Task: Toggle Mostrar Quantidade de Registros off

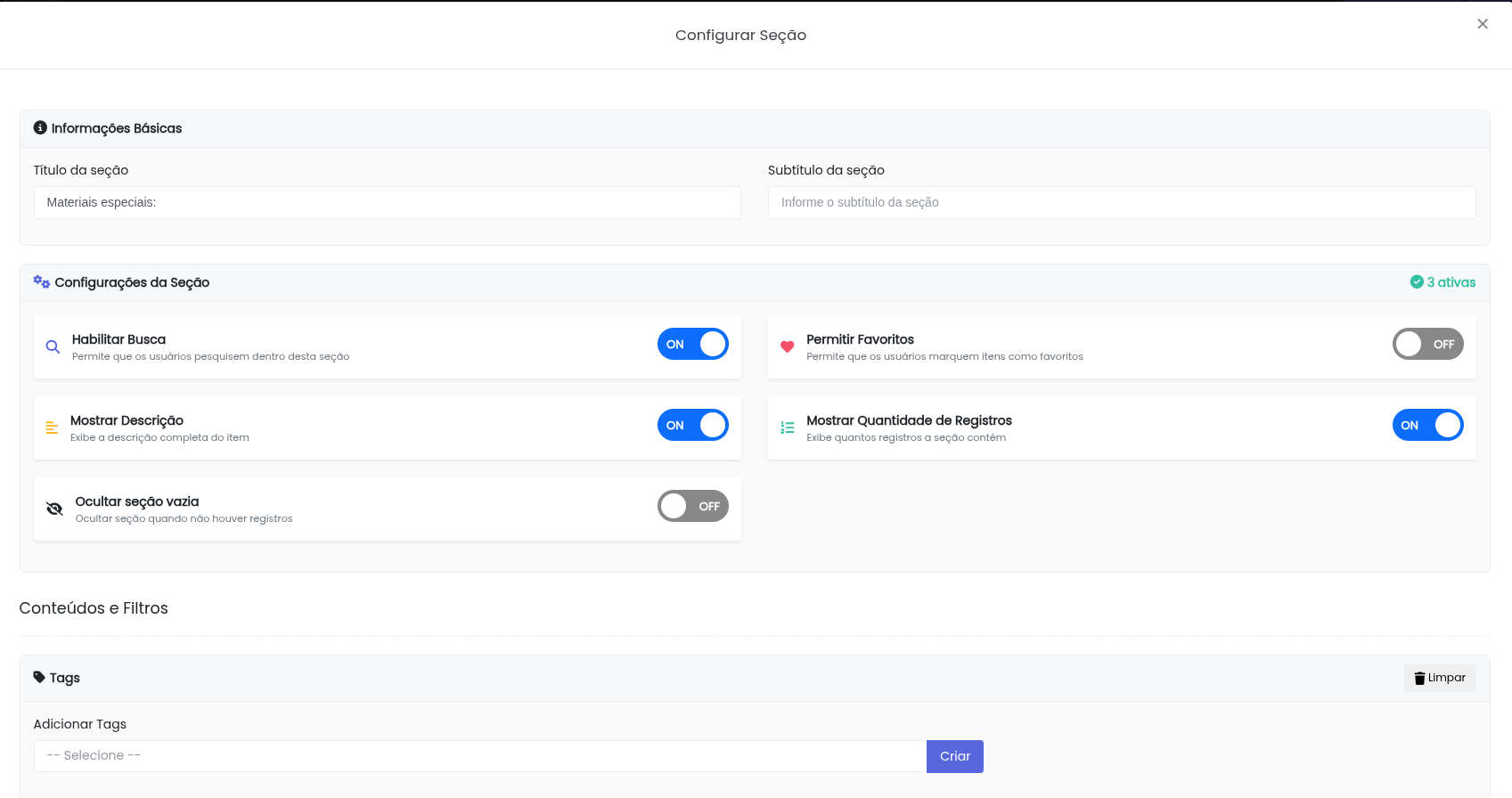Action: 1427,426
